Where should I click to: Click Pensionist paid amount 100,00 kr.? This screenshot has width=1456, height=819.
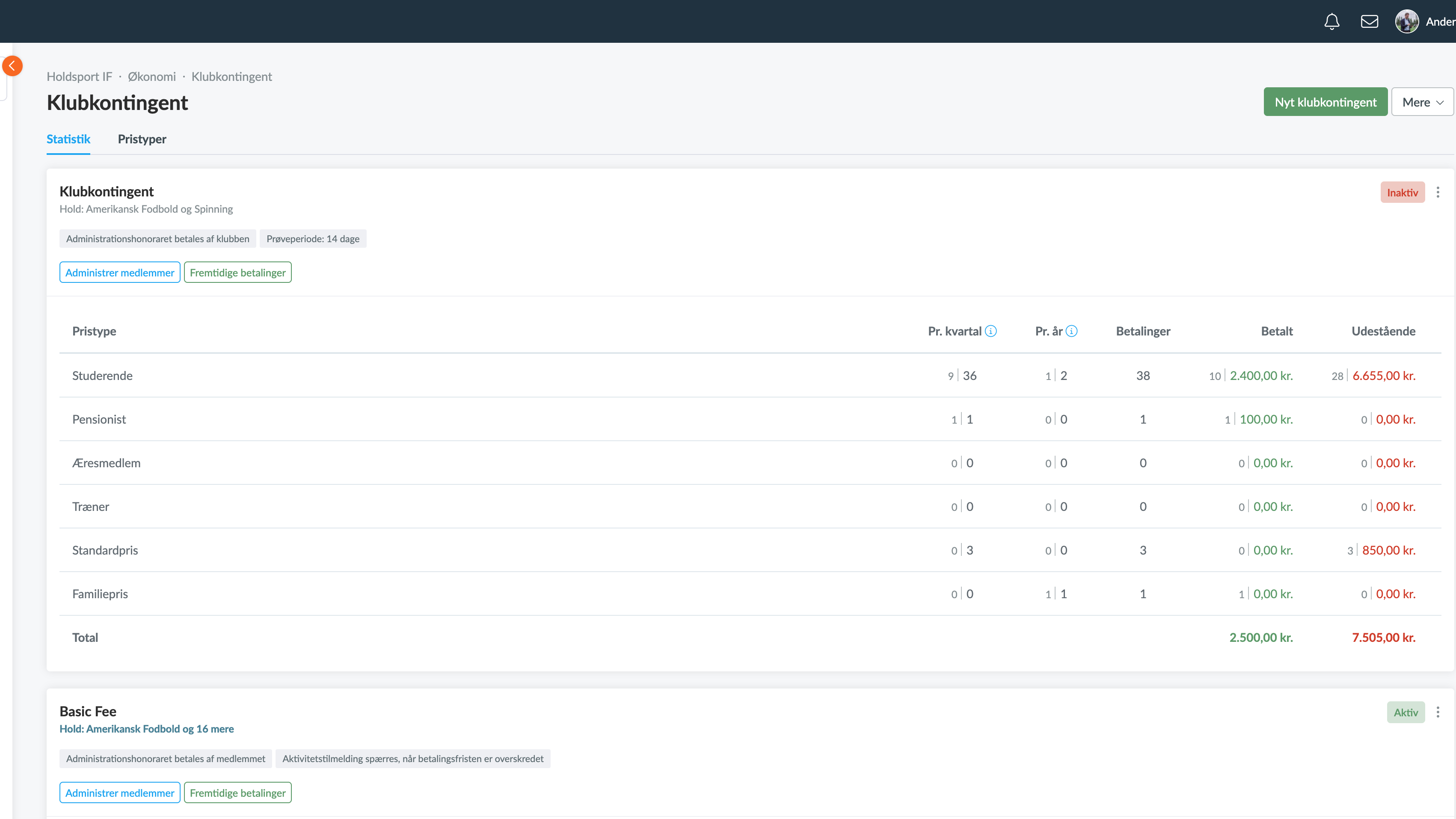pyautogui.click(x=1266, y=419)
